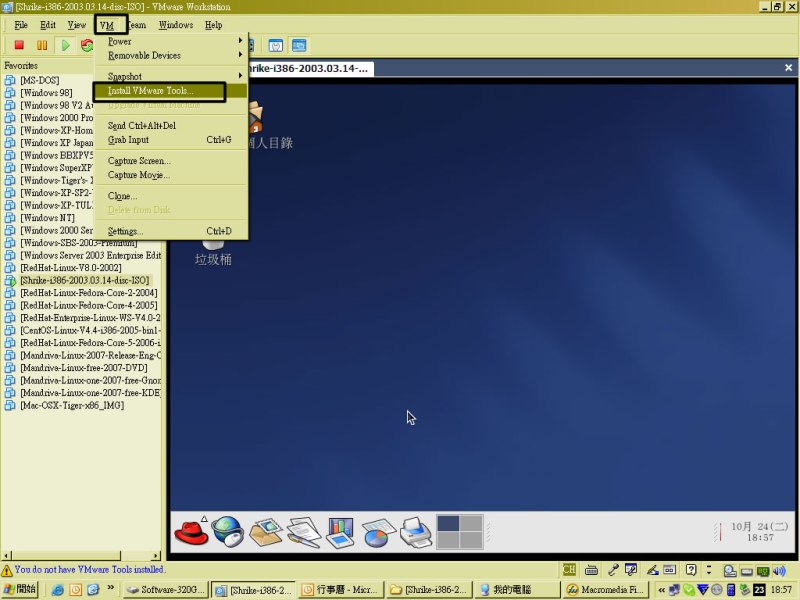Click the toolbar icon left of full screen
800x600 pixels.
pos(276,46)
